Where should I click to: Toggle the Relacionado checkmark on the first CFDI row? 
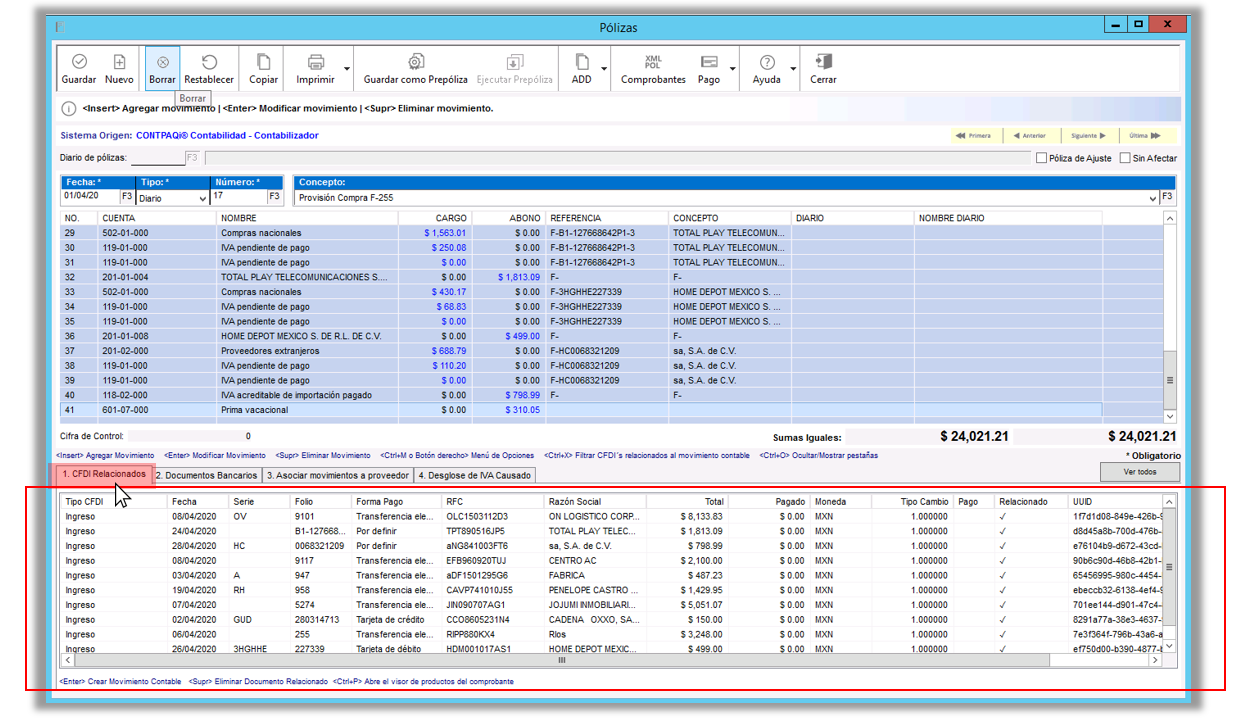1003,516
